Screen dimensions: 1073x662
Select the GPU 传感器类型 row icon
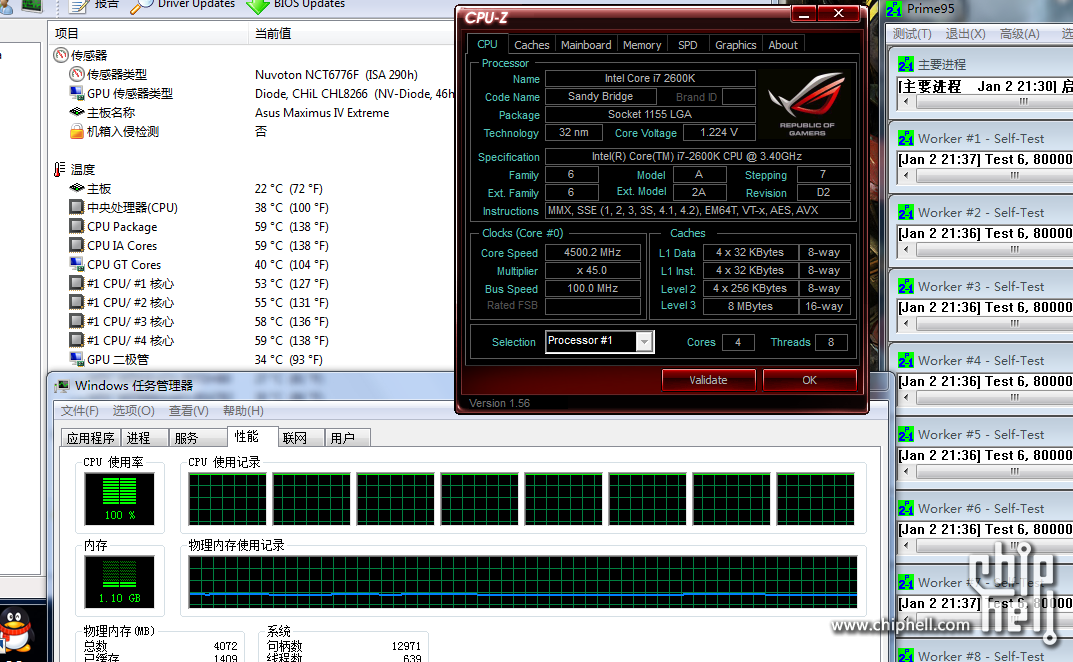pos(77,93)
